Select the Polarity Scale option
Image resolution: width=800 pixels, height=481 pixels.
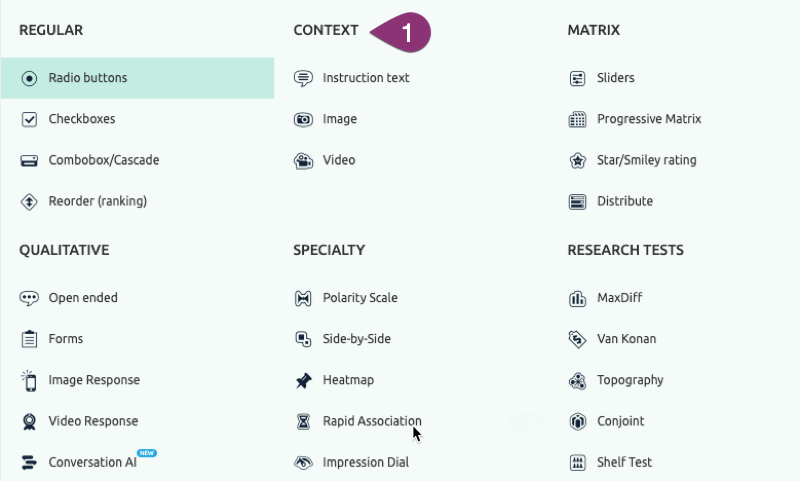359,298
